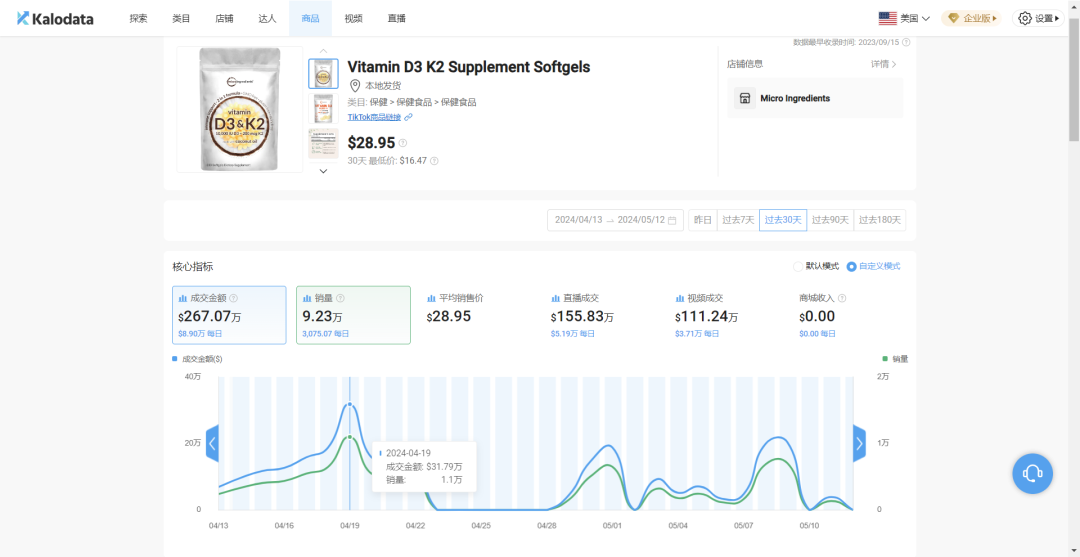This screenshot has height=557, width=1080.
Task: Toggle the blue 成交金额($) chart legend
Action: [x=197, y=359]
